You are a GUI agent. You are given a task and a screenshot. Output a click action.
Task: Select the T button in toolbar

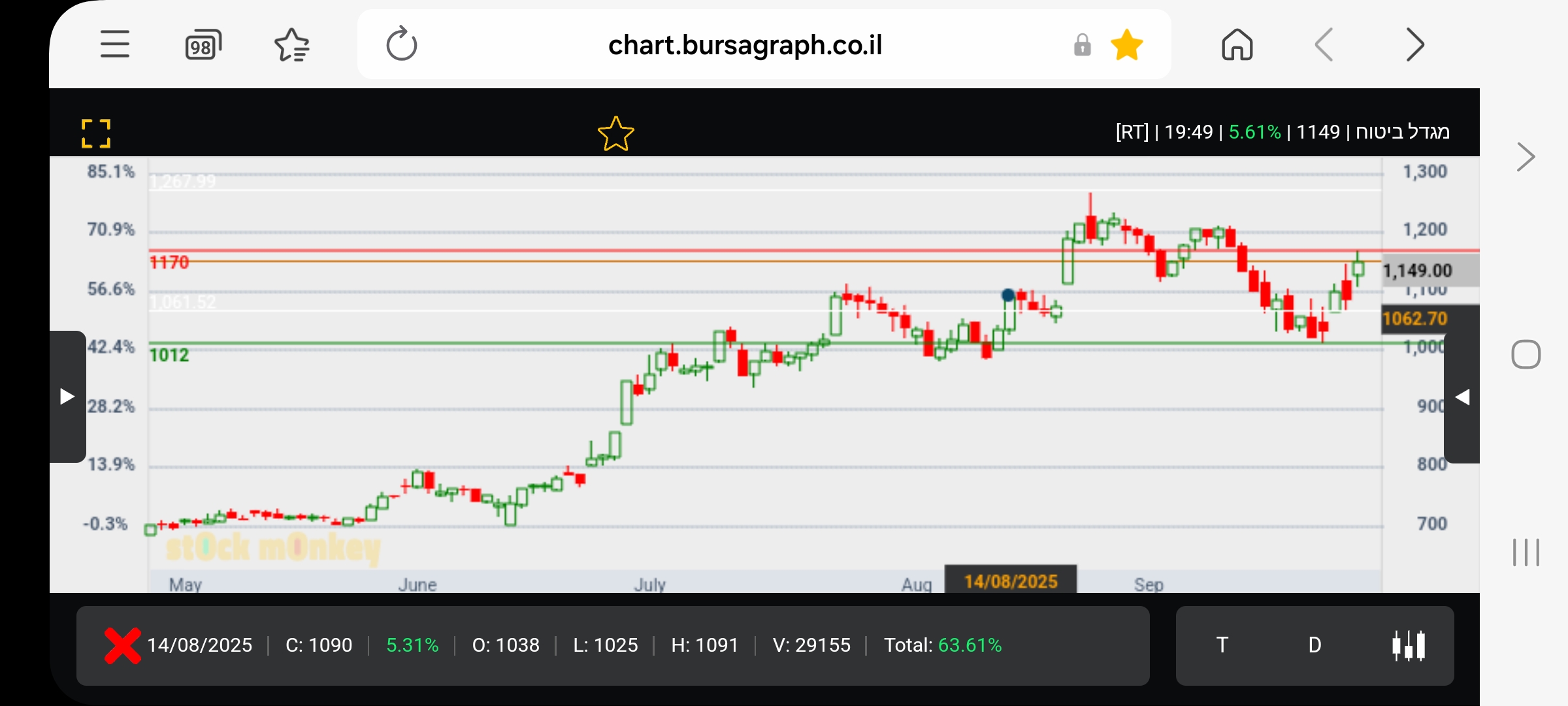pos(1222,645)
